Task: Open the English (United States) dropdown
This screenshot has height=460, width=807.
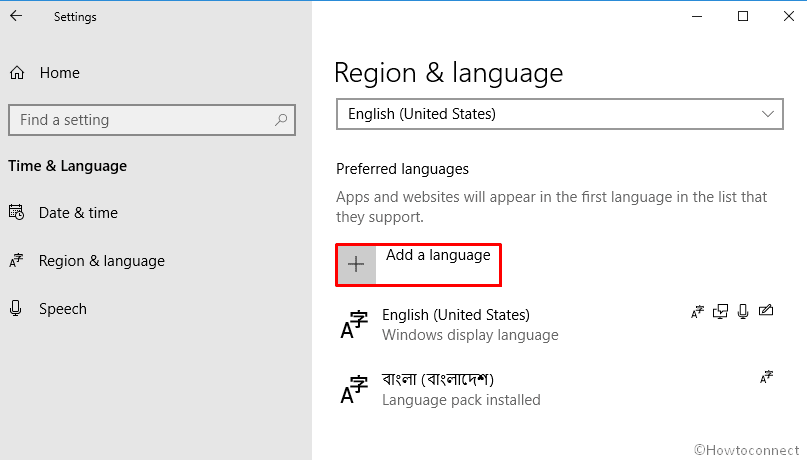Action: point(560,114)
